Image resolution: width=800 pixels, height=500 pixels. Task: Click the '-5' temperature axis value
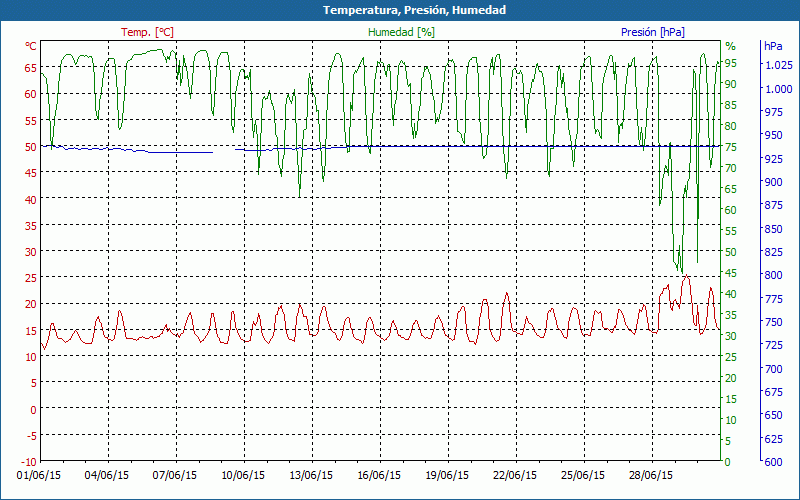click(31, 436)
